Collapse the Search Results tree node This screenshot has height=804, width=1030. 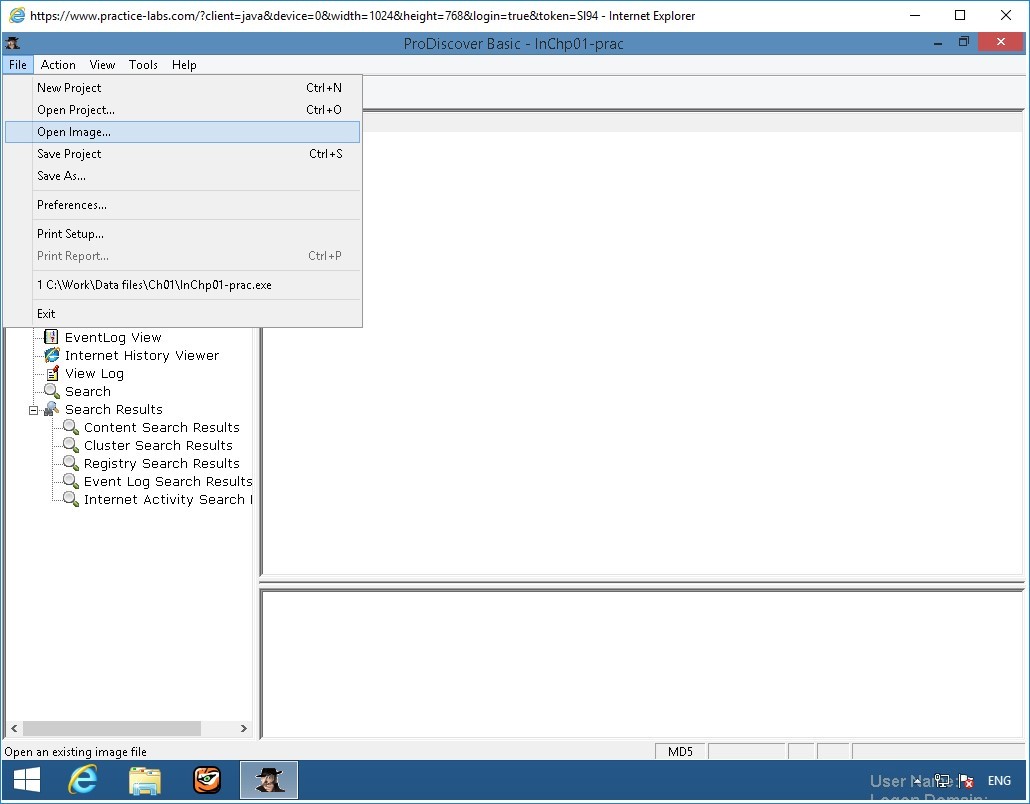tap(34, 411)
